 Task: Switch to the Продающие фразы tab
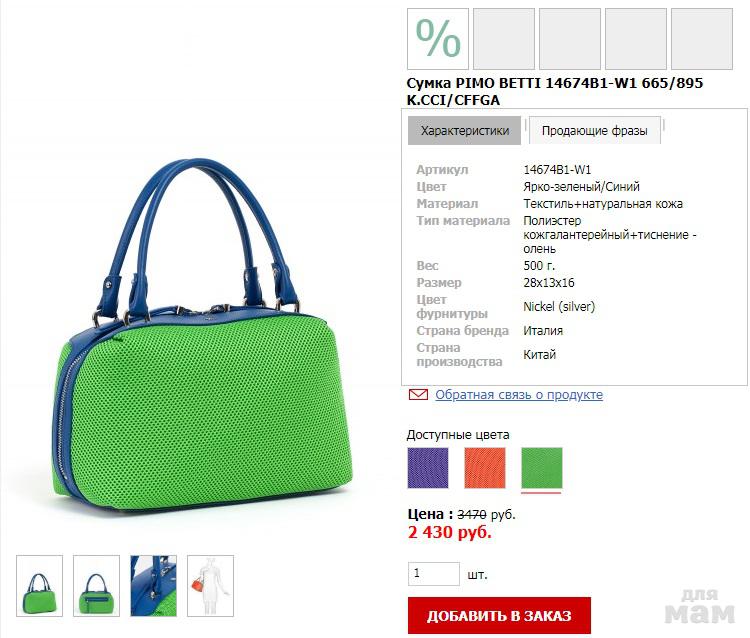click(595, 131)
